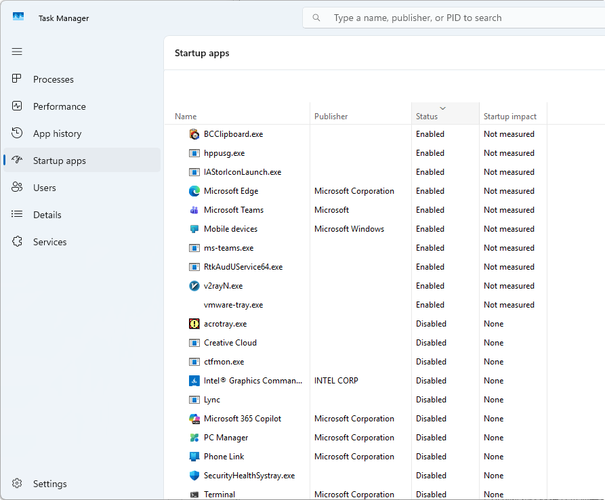Click the search box

(454, 18)
